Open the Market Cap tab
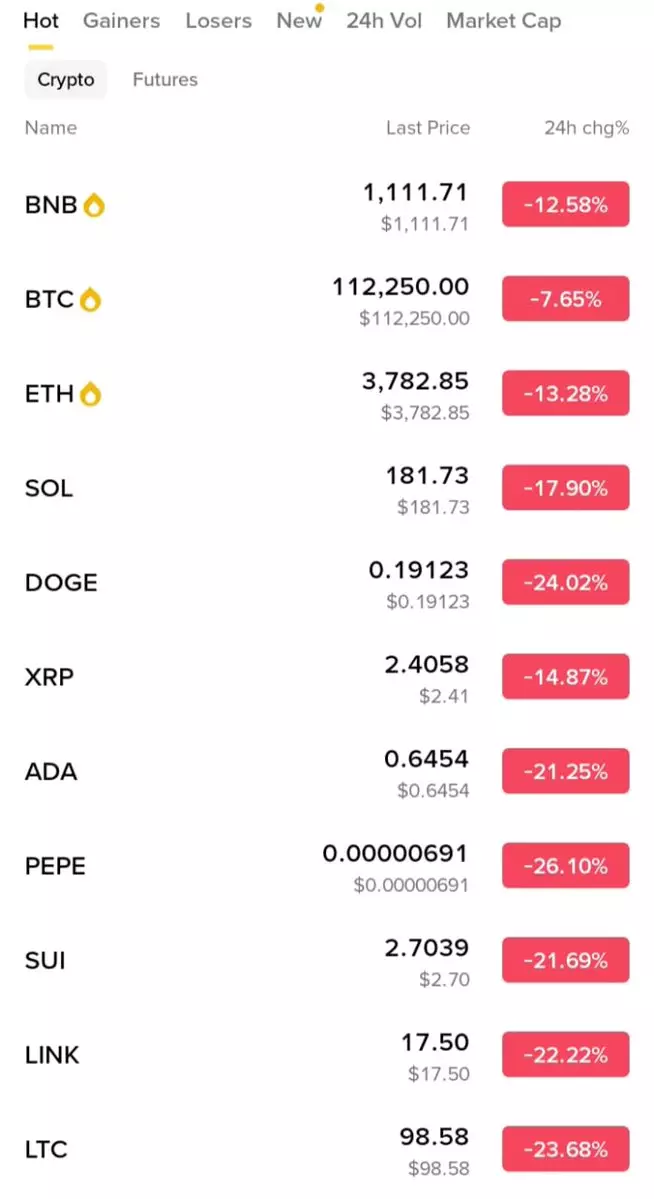Image resolution: width=654 pixels, height=1199 pixels. click(503, 21)
